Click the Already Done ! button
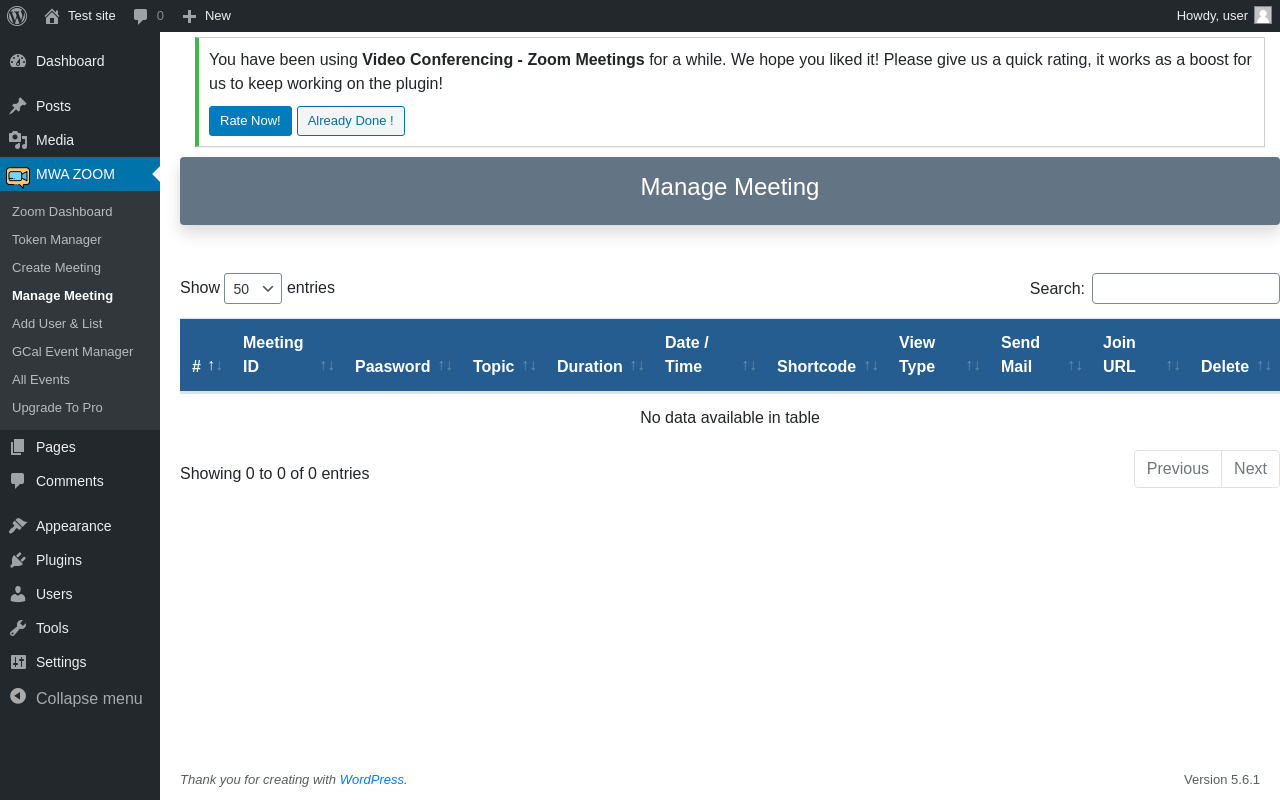Screen dimensions: 1280x800 351,121
